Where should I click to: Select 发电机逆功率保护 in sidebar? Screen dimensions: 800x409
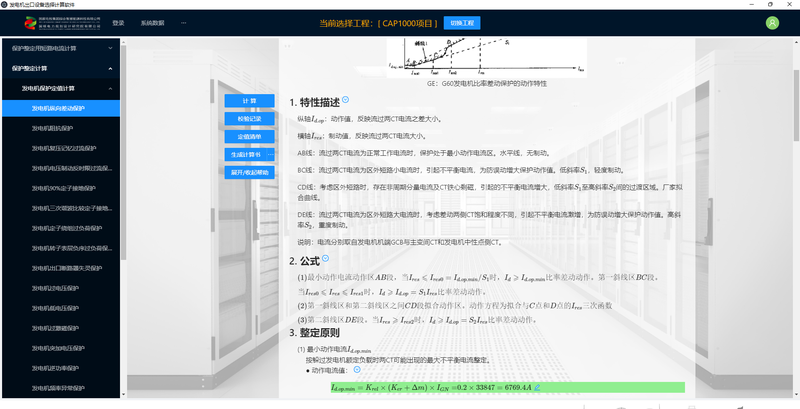pos(61,368)
